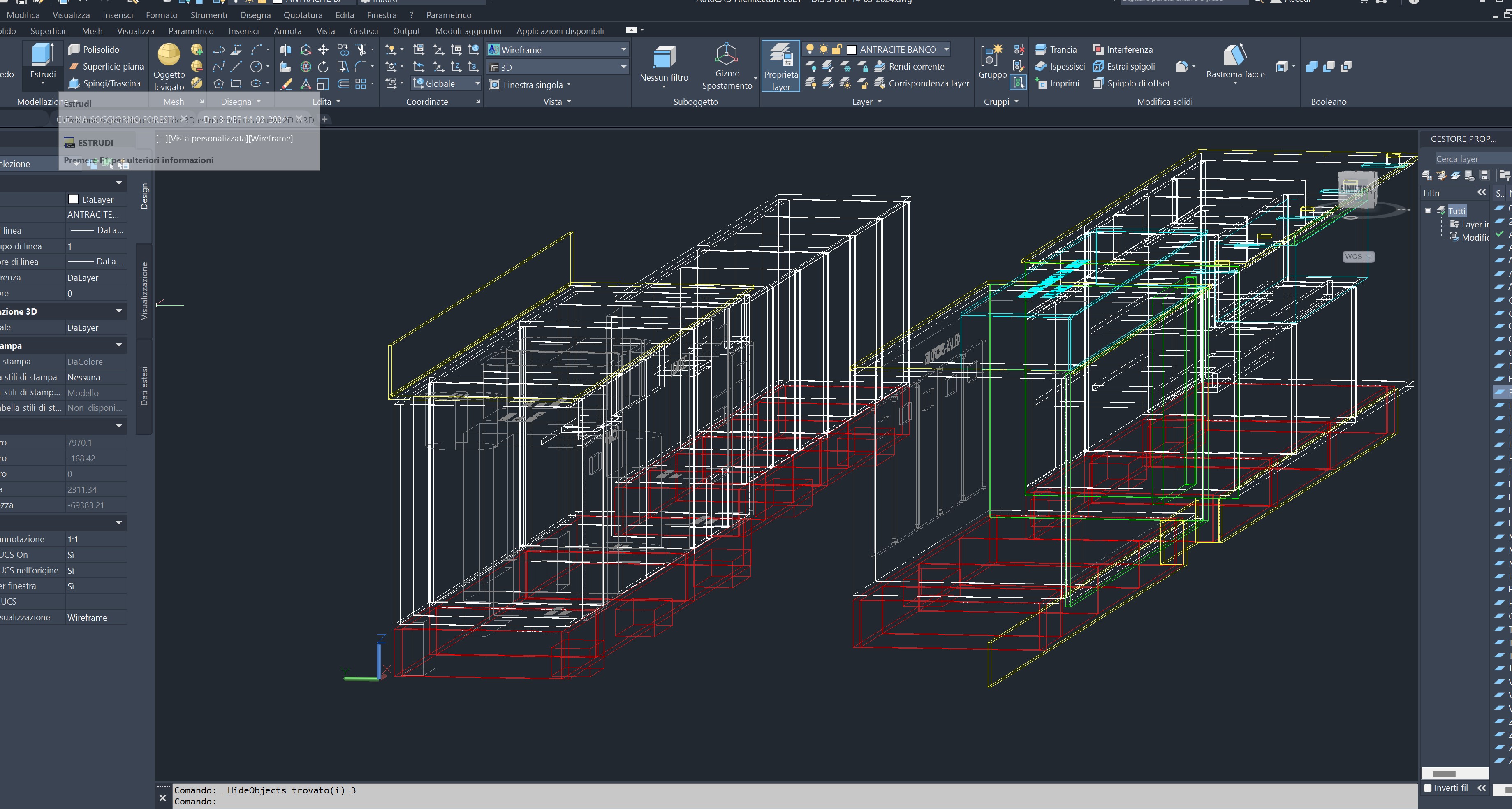Open the Quotatura menu
Image resolution: width=1512 pixels, height=809 pixels.
point(303,15)
